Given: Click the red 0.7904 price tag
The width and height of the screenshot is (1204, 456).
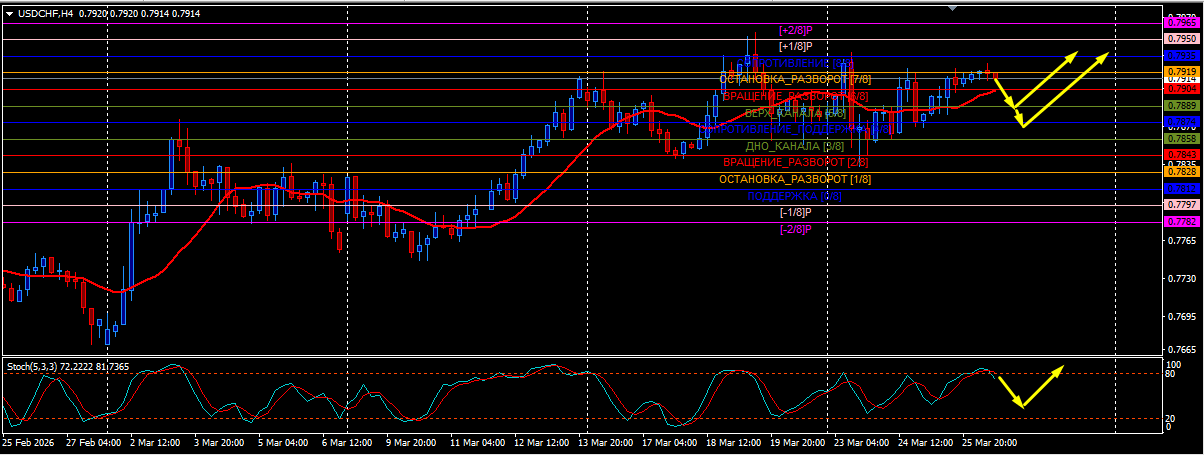Looking at the screenshot, I should [1181, 88].
